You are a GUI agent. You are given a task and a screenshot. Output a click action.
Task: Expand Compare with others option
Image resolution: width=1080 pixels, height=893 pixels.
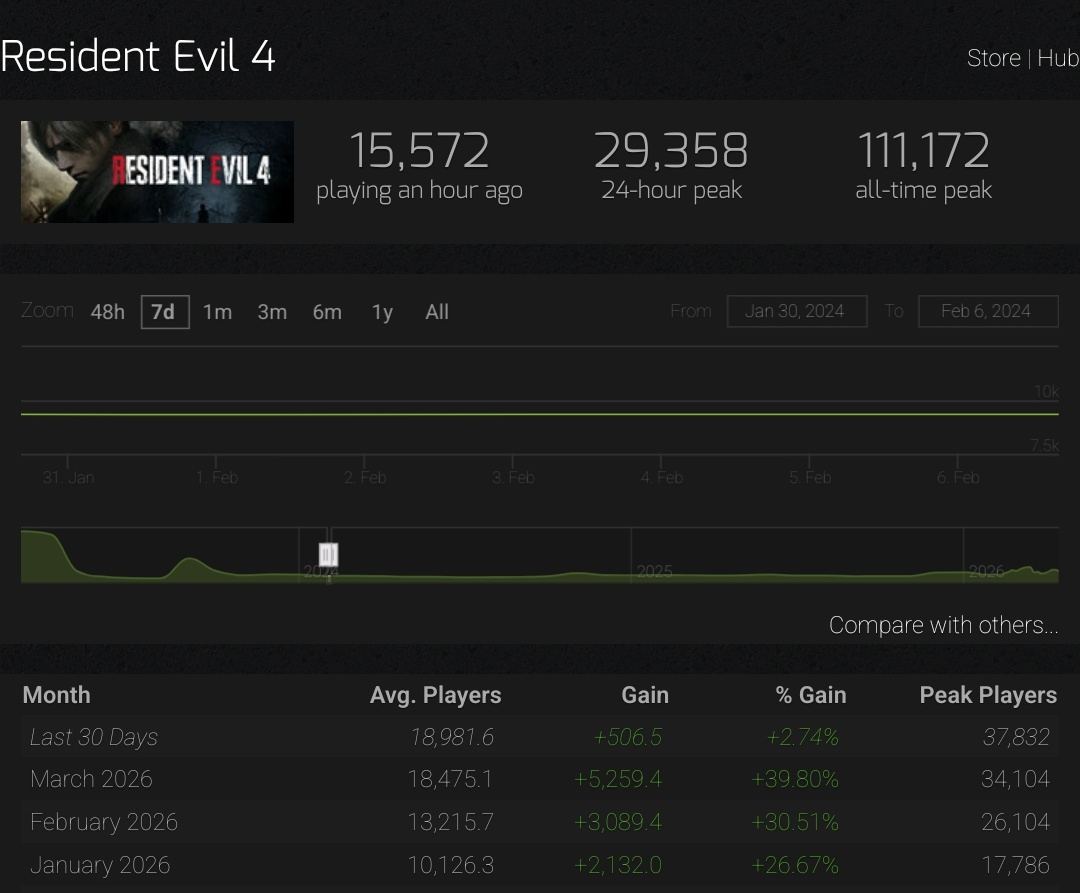coord(944,625)
